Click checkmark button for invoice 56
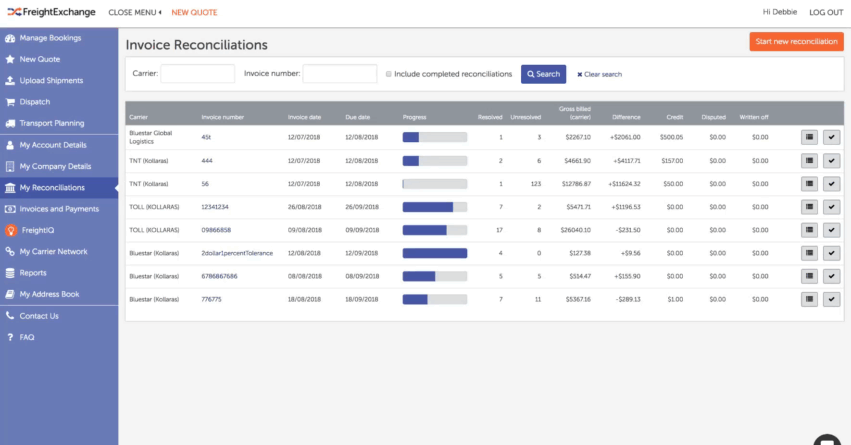Image resolution: width=851 pixels, height=445 pixels. (x=831, y=184)
